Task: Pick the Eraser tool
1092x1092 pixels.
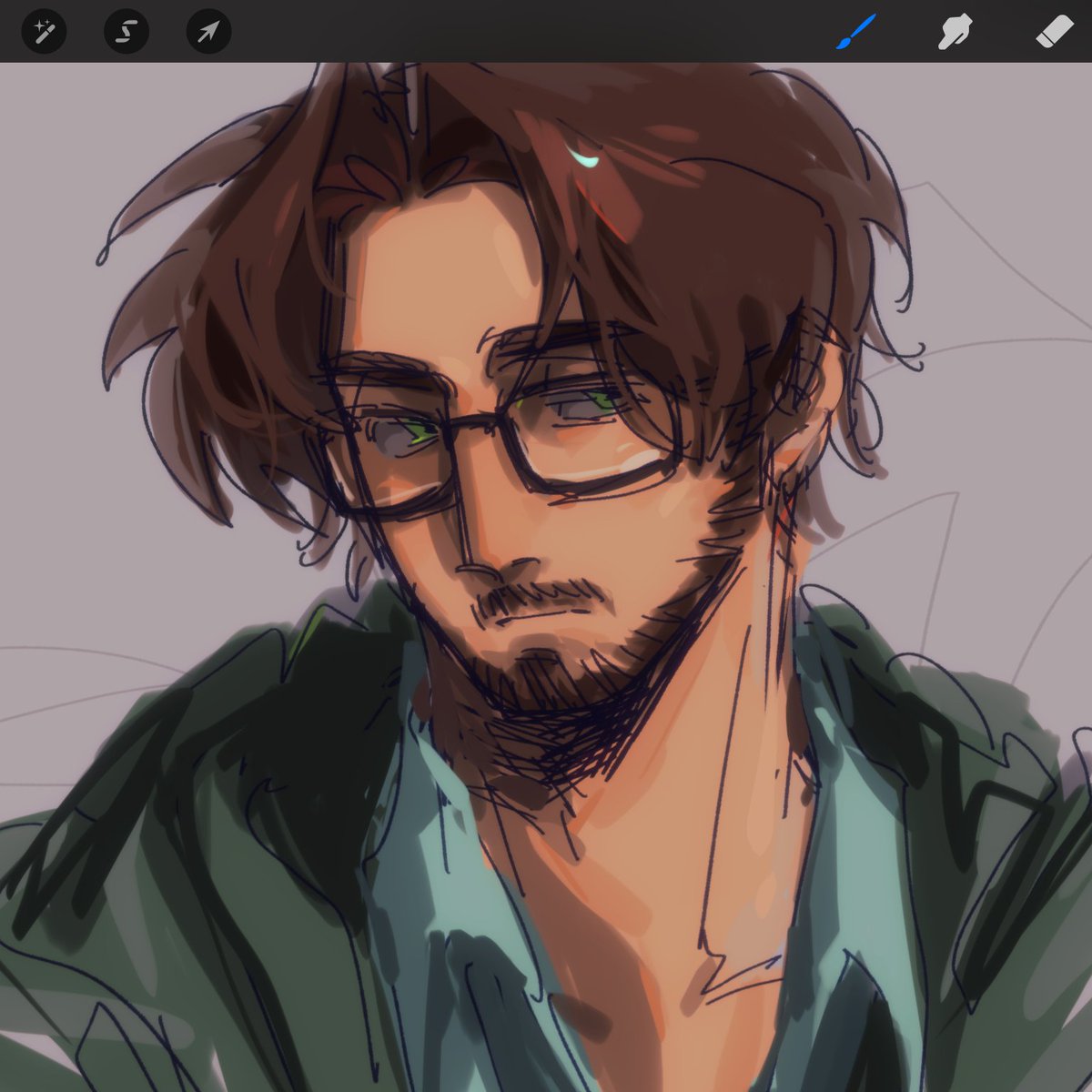Action: [1056, 33]
